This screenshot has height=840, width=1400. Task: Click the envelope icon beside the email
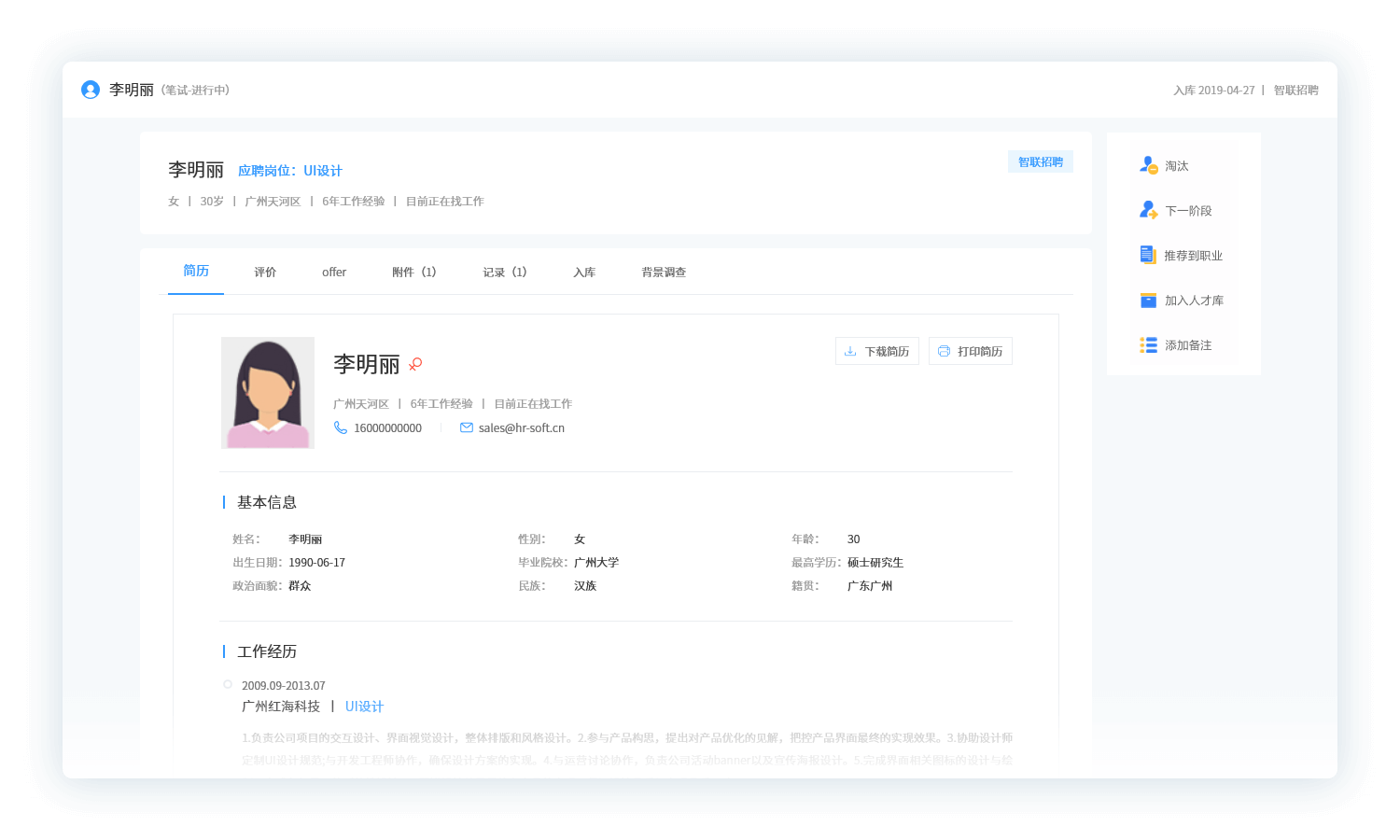point(467,427)
